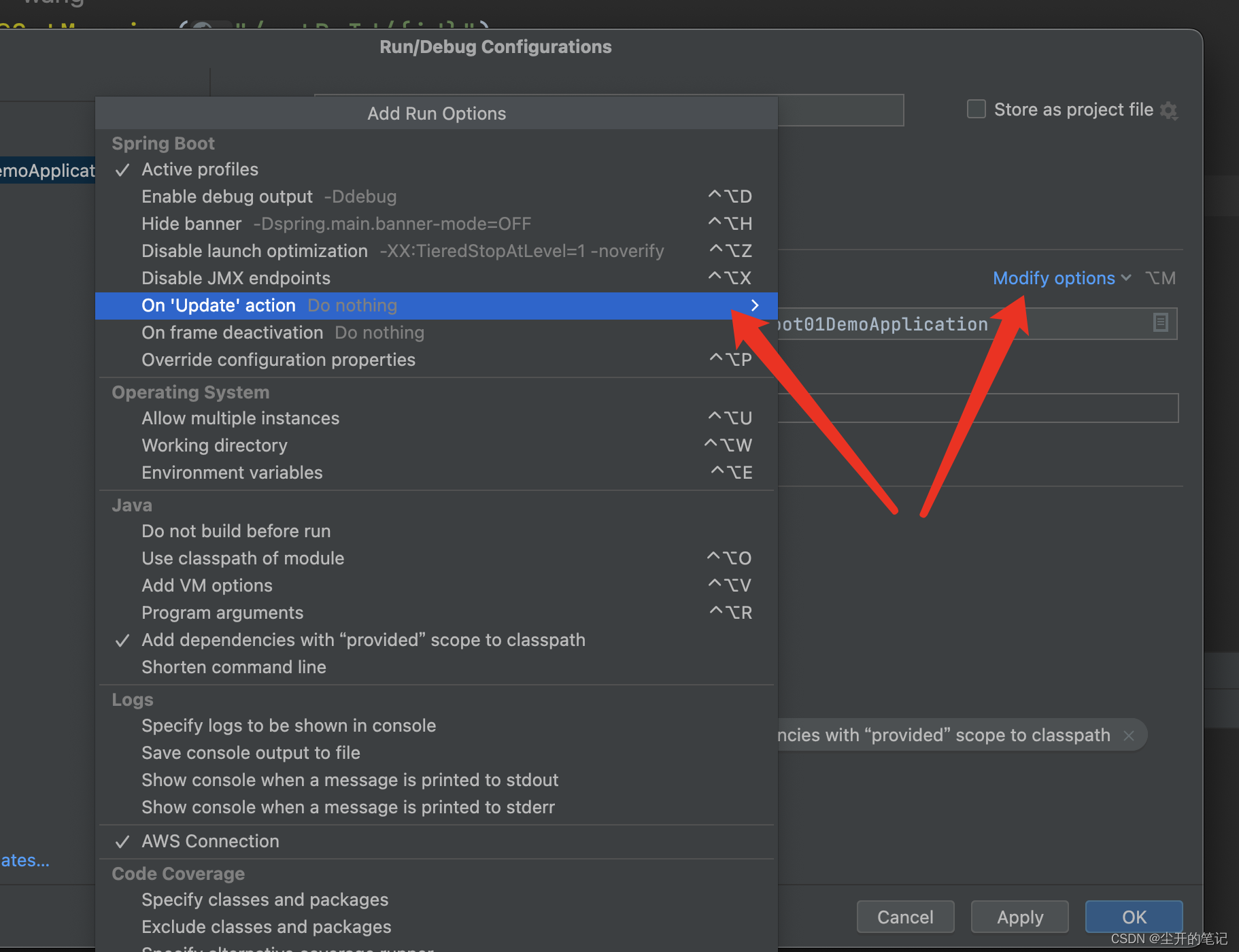Select Save console output to file
The height and width of the screenshot is (952, 1239).
click(x=437, y=753)
